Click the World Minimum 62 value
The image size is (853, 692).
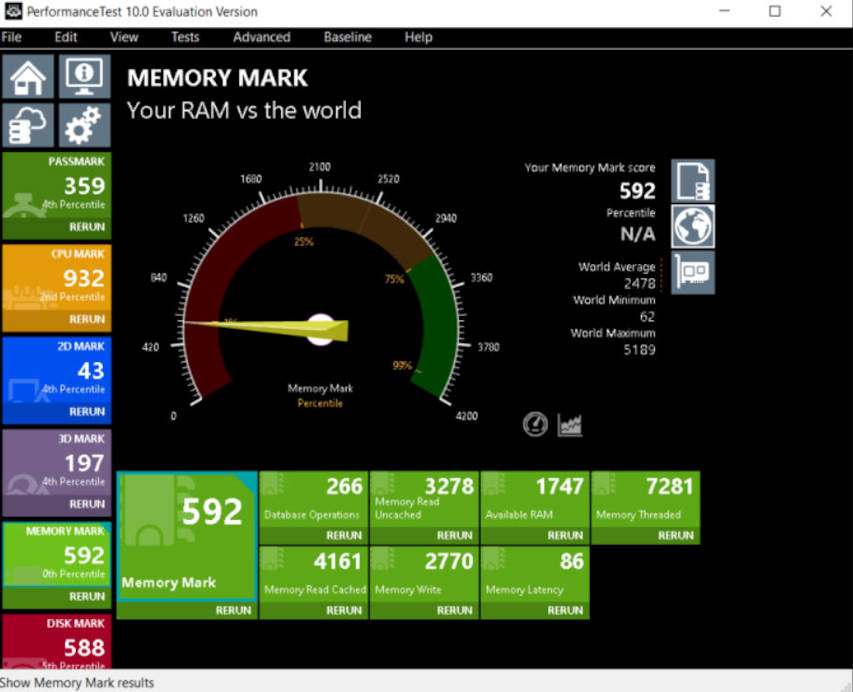(x=647, y=317)
